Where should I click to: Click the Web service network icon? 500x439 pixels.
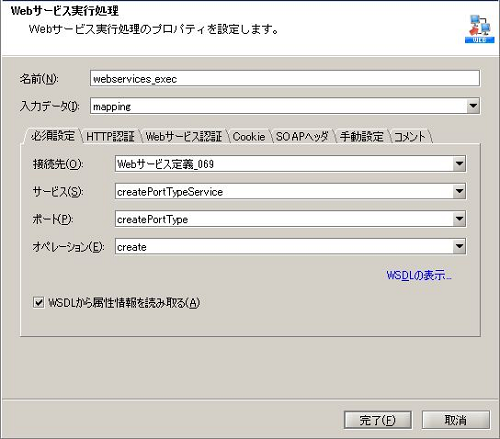[479, 29]
